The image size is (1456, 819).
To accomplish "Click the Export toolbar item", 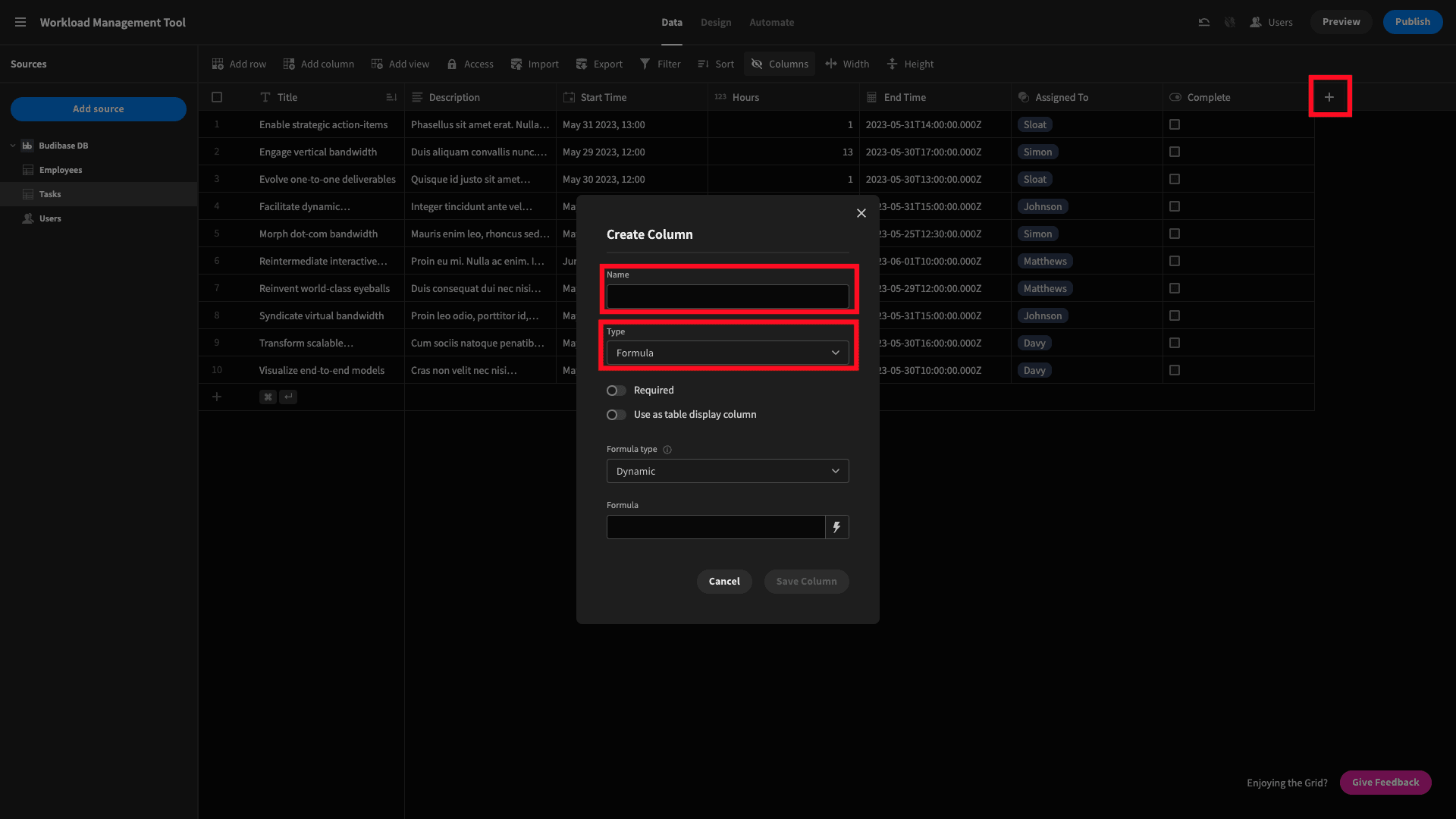I will tap(599, 64).
